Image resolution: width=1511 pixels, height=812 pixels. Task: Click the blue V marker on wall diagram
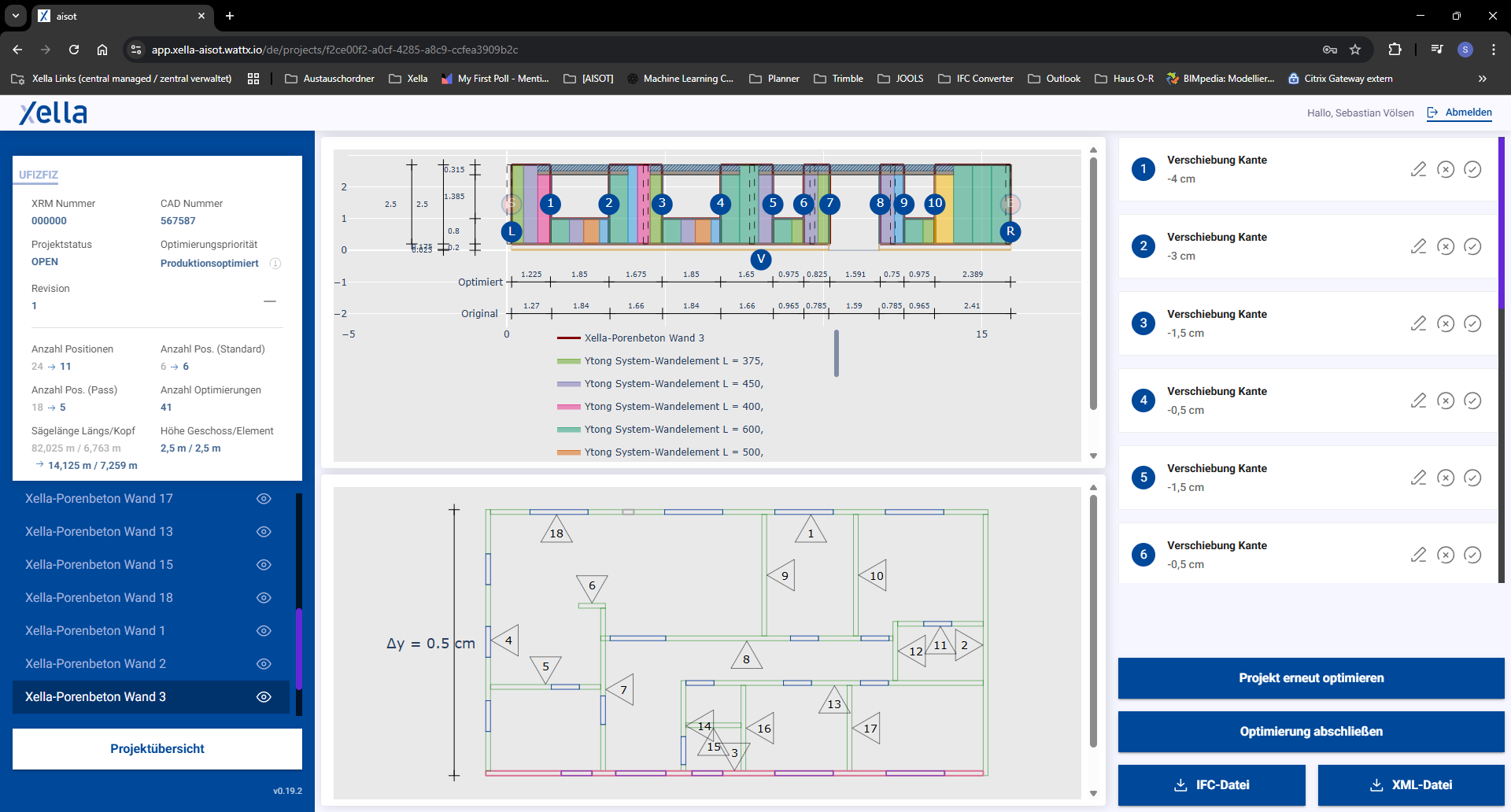pyautogui.click(x=760, y=259)
